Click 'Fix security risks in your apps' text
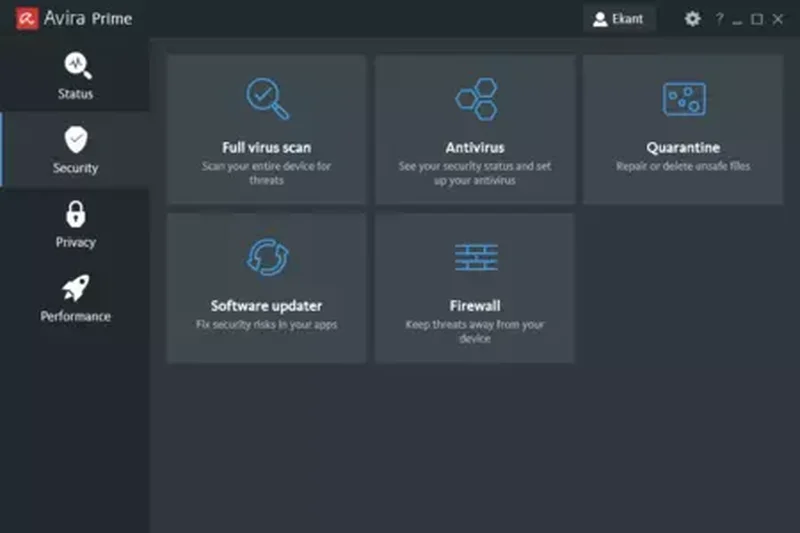This screenshot has height=533, width=800. [x=266, y=324]
